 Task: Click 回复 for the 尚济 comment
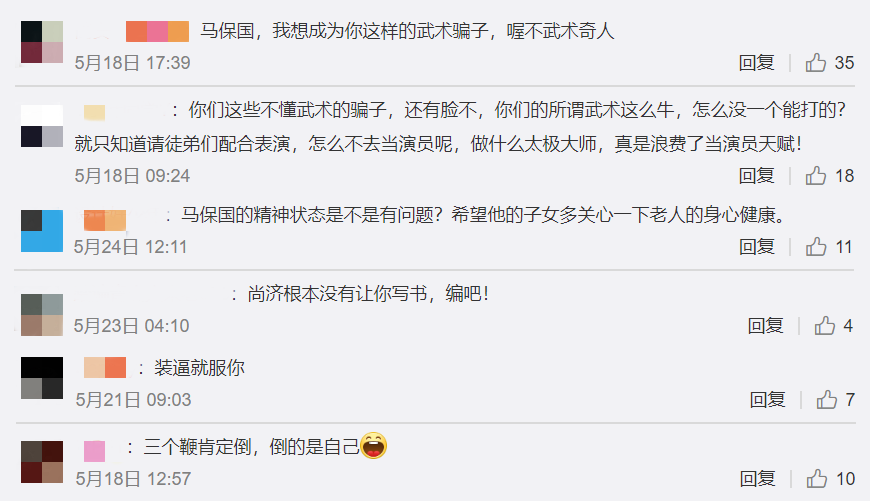click(766, 326)
